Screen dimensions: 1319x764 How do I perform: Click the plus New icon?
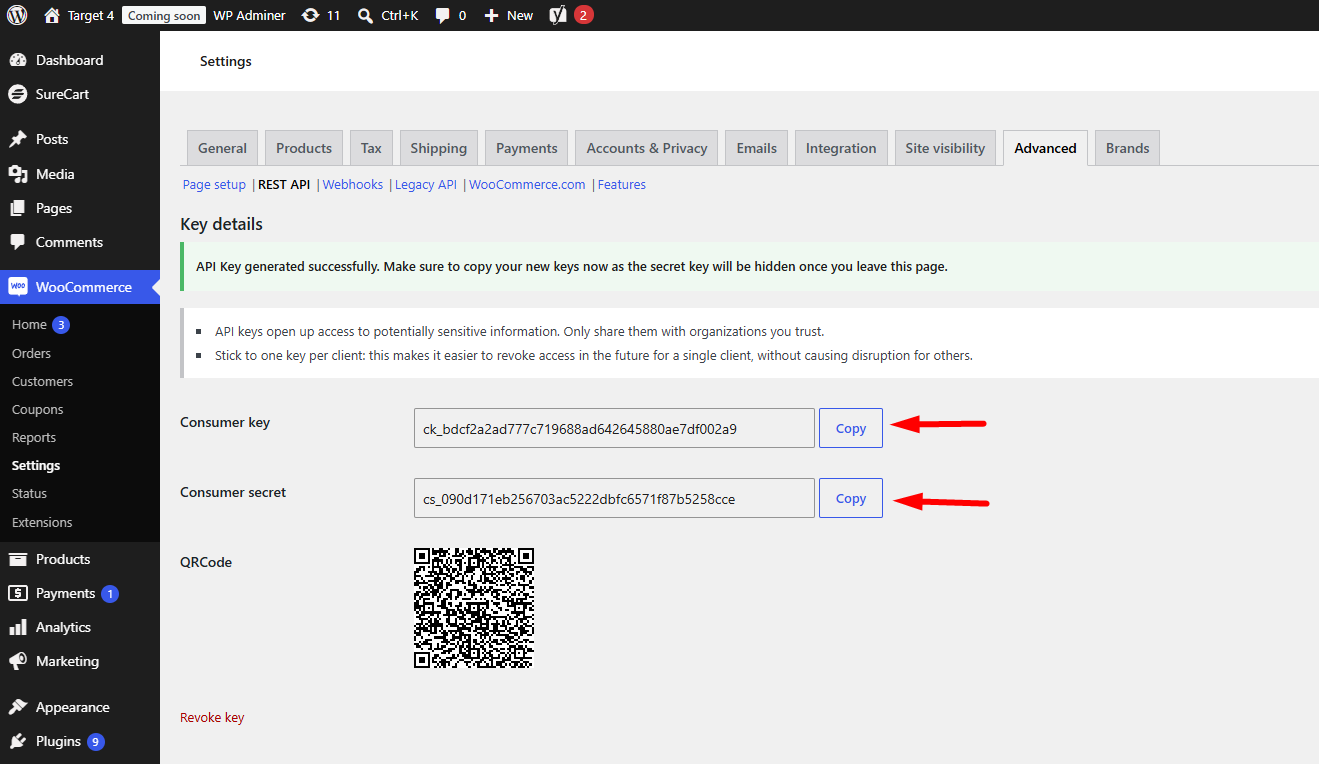pyautogui.click(x=491, y=15)
